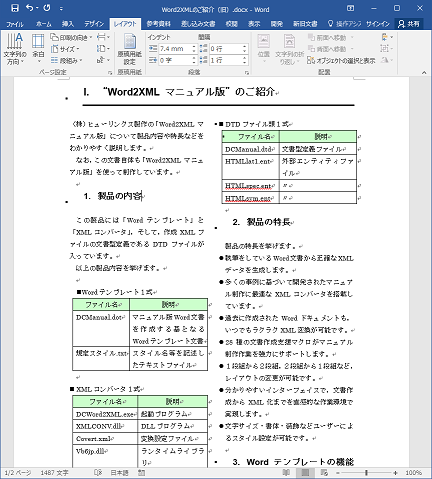Switch to the 参考資料 tab
The image size is (432, 479).
coord(159,24)
